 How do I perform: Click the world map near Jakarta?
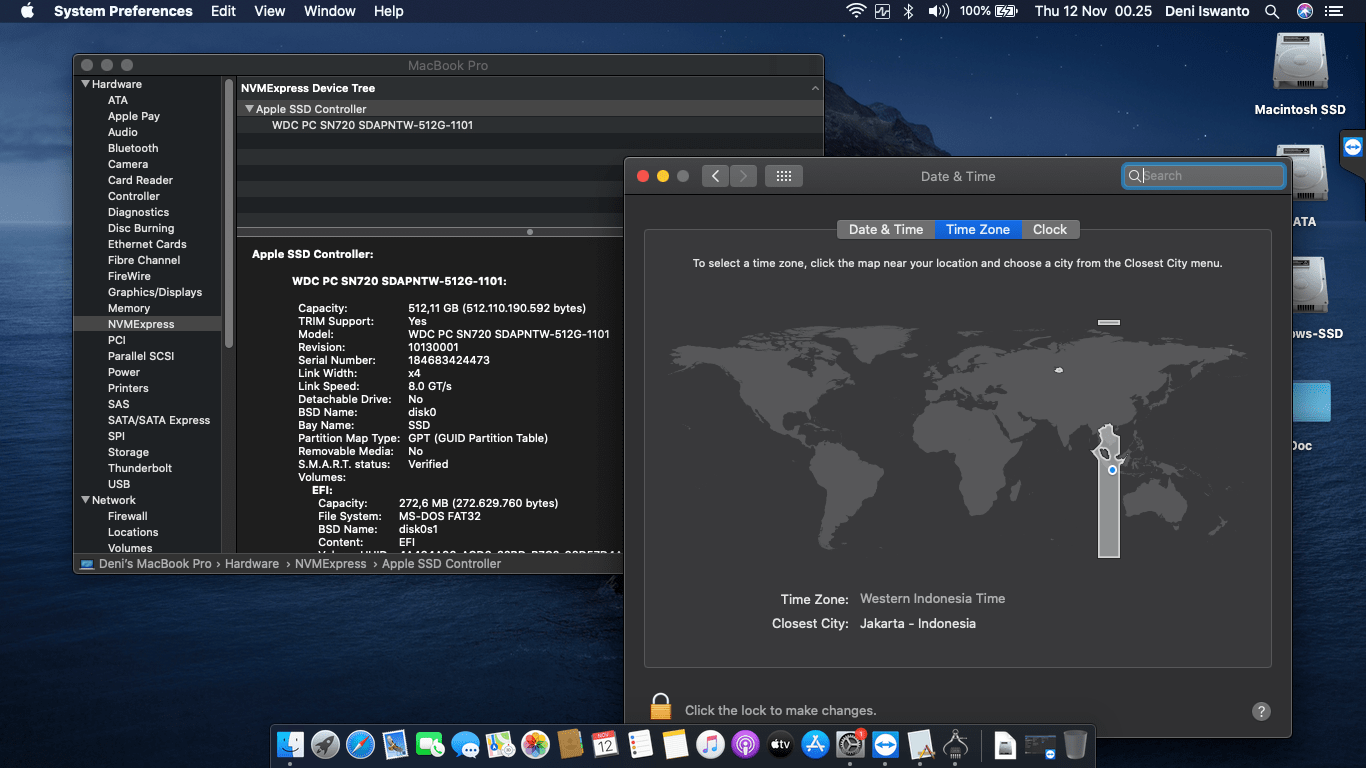coord(1112,469)
